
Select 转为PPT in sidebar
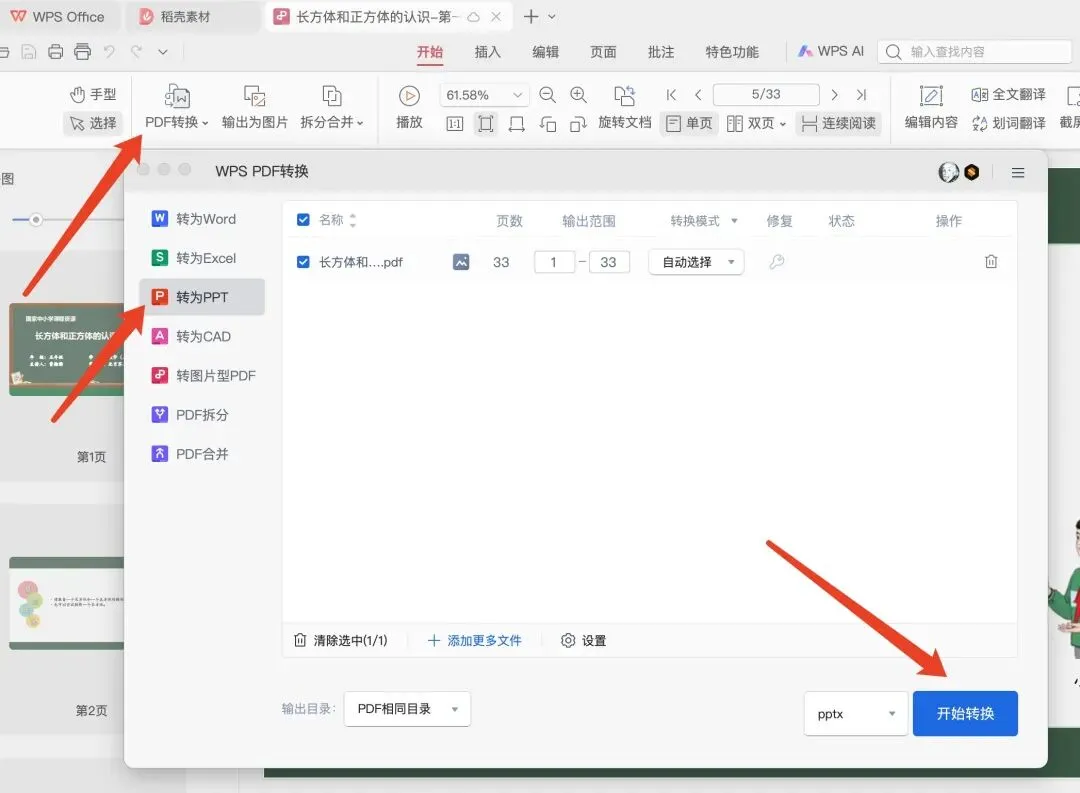click(x=202, y=297)
